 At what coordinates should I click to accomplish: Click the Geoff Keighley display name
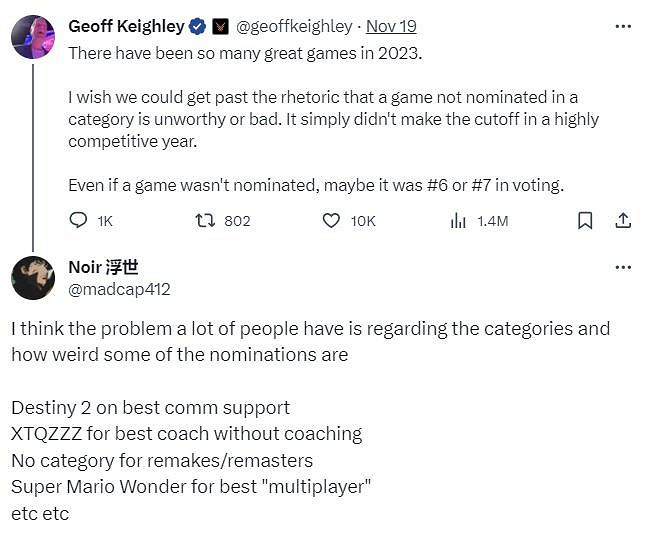pos(127,27)
